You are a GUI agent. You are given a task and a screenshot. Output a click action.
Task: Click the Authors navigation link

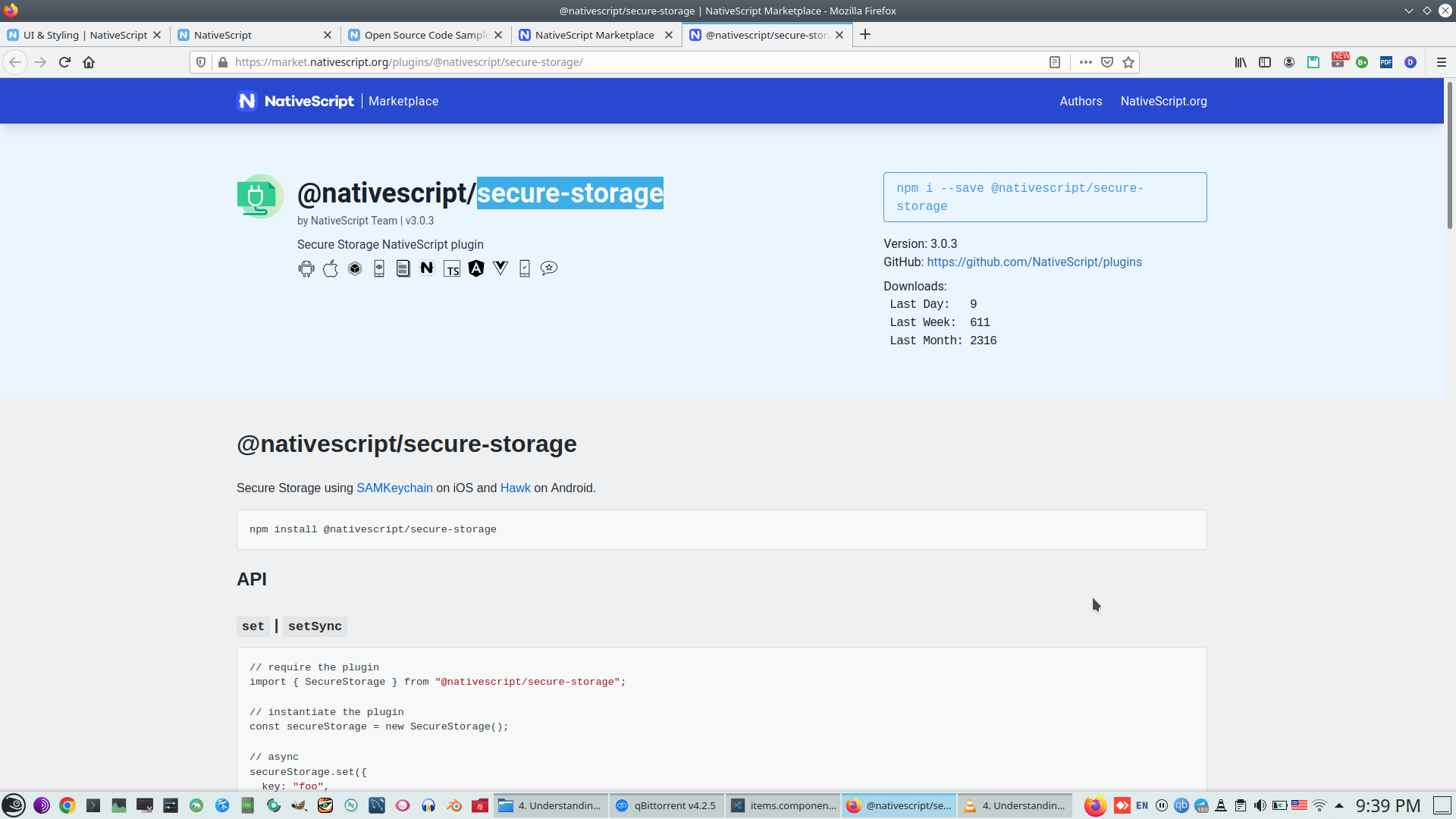pos(1081,102)
